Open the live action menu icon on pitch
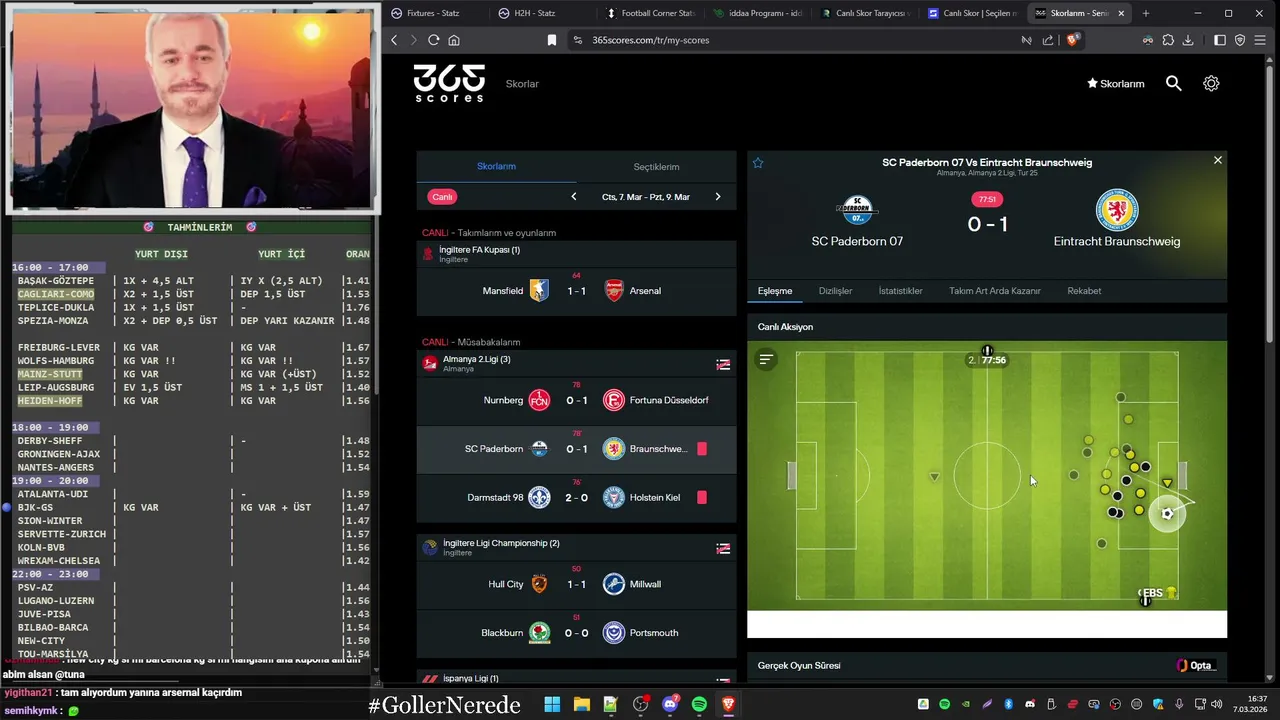Viewport: 1280px width, 720px height. (766, 359)
